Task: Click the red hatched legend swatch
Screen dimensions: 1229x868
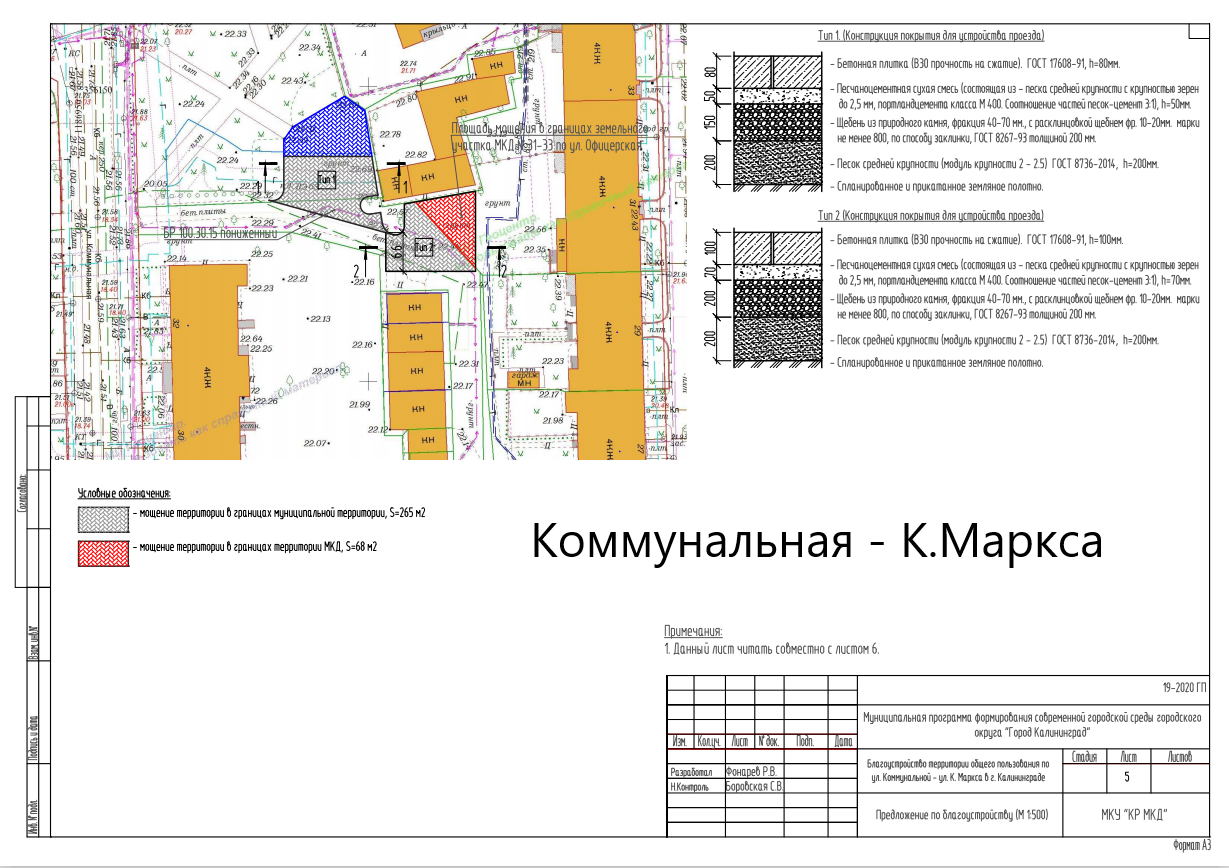Action: click(x=103, y=553)
